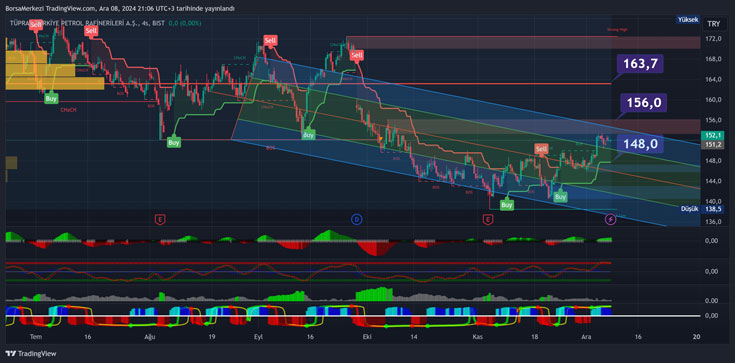This screenshot has height=363, width=735.
Task: Click the 163,7 price callout
Action: click(x=640, y=63)
